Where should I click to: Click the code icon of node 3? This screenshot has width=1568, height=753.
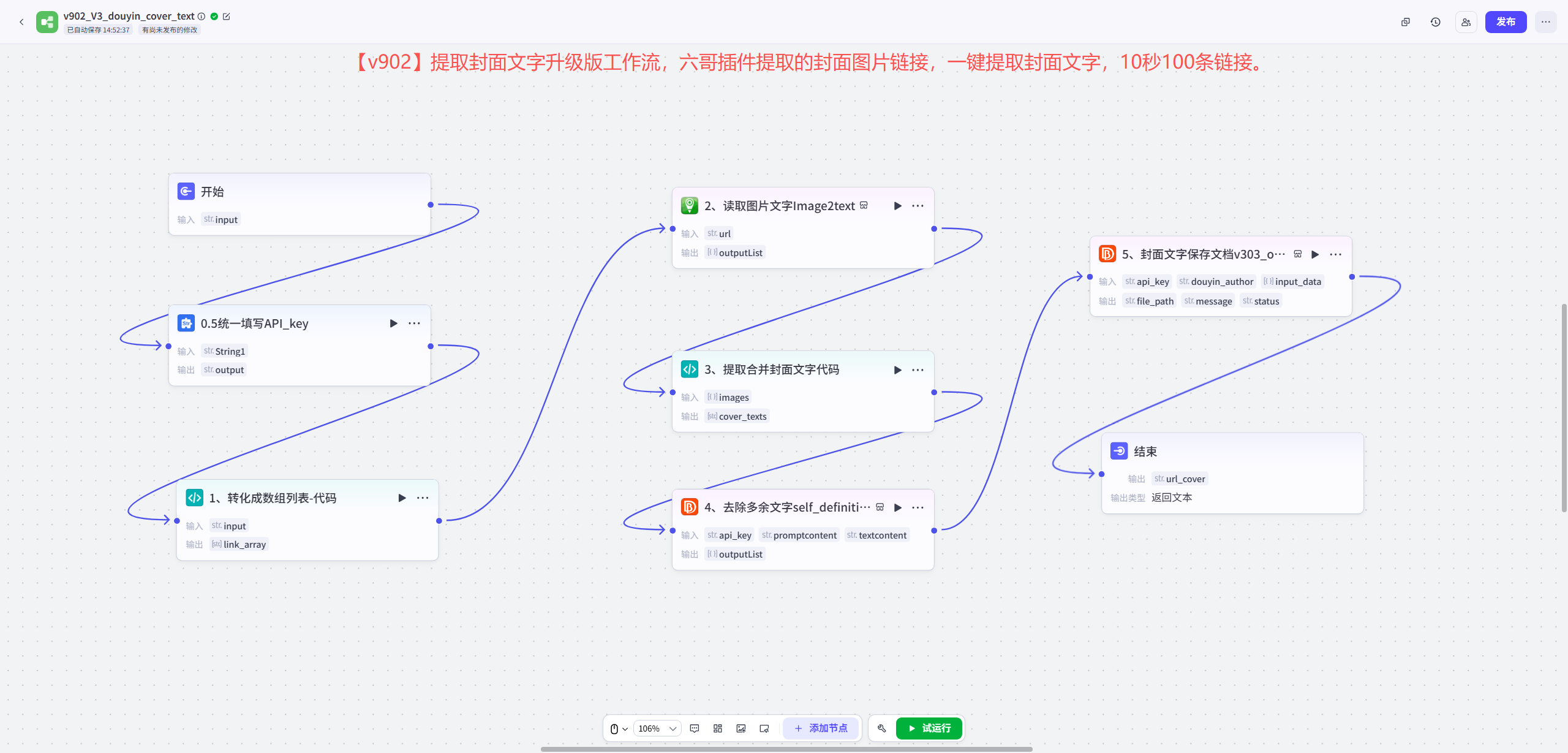coord(690,369)
